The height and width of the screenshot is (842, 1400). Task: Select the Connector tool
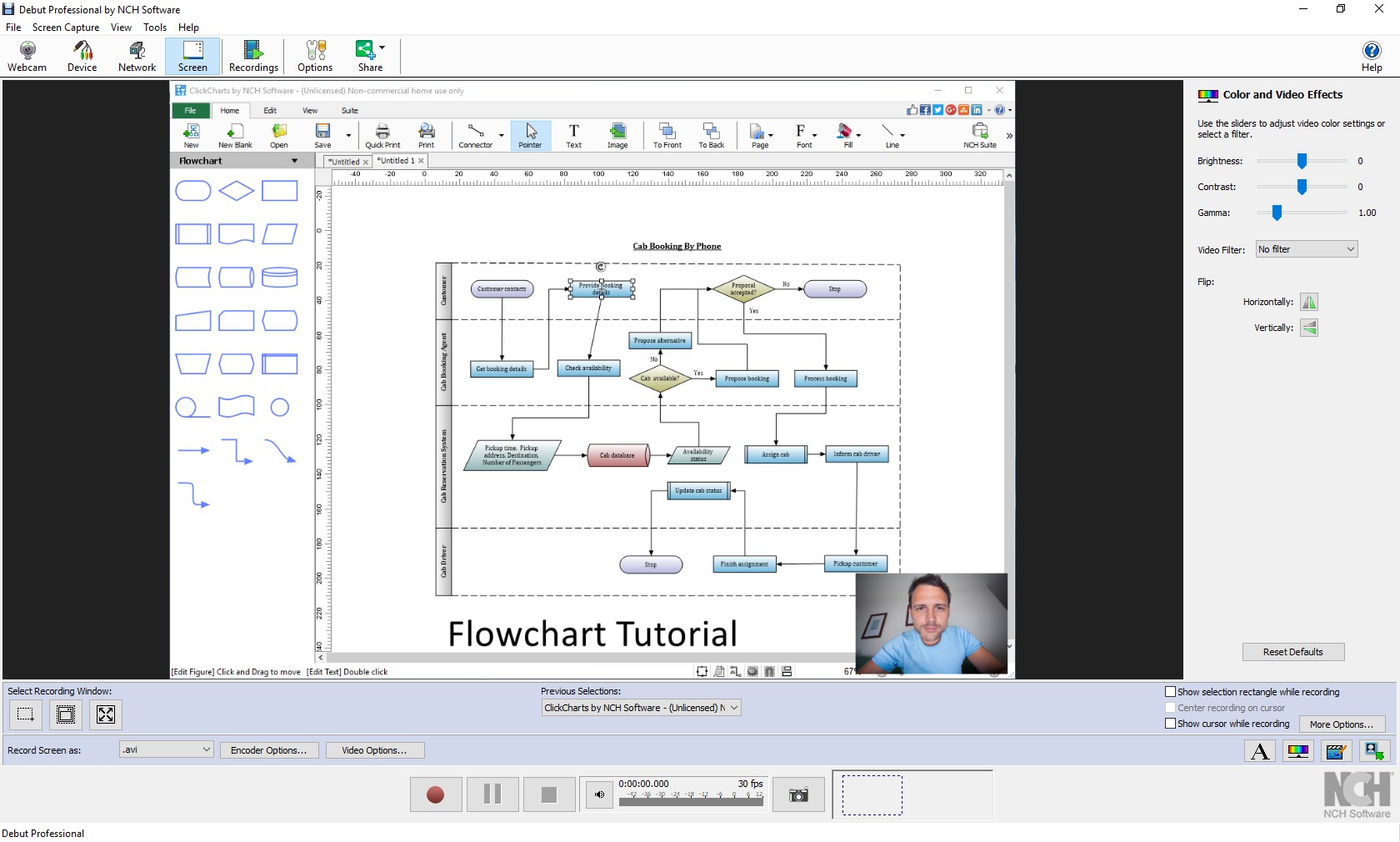point(475,136)
